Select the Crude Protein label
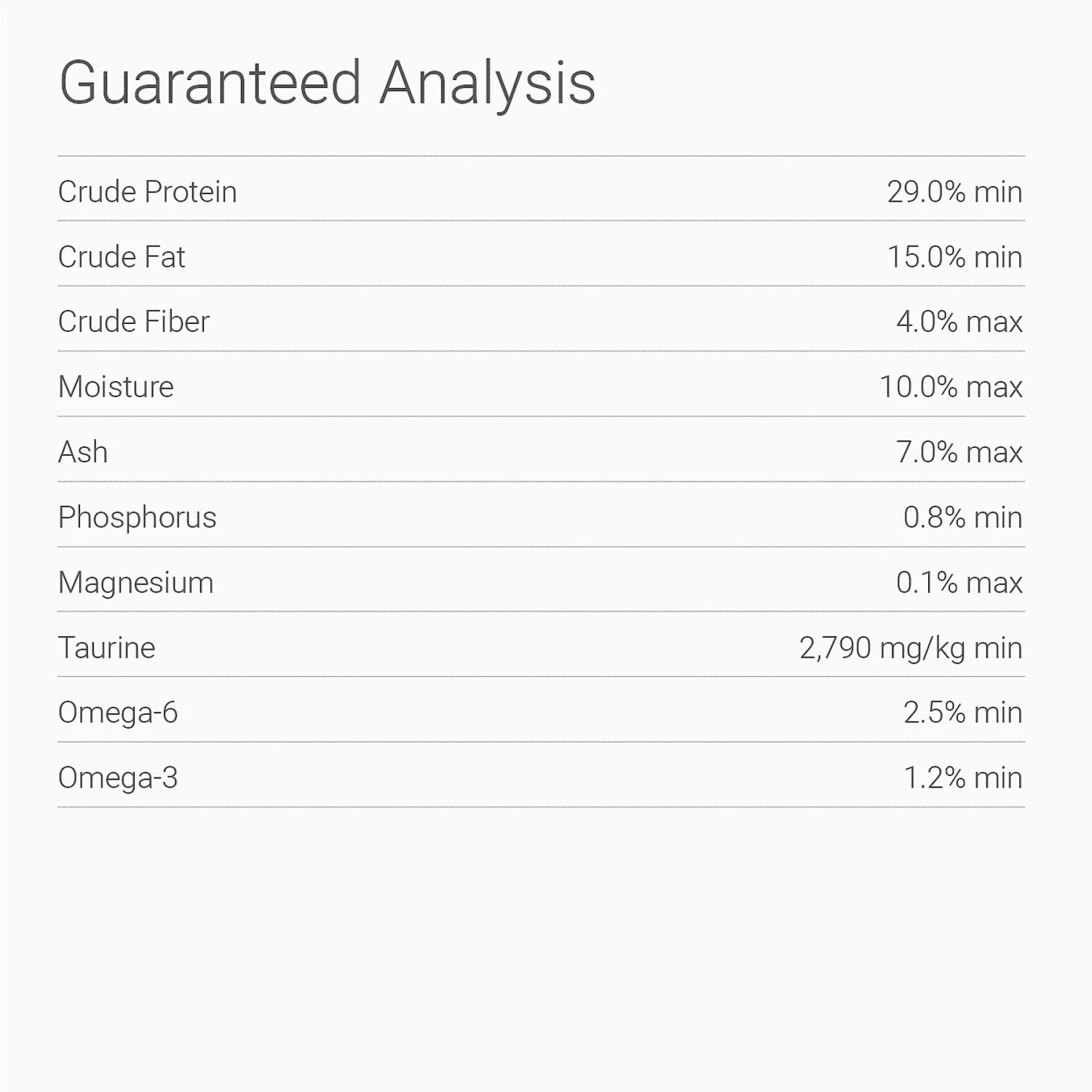This screenshot has width=1092, height=1092. (x=147, y=192)
